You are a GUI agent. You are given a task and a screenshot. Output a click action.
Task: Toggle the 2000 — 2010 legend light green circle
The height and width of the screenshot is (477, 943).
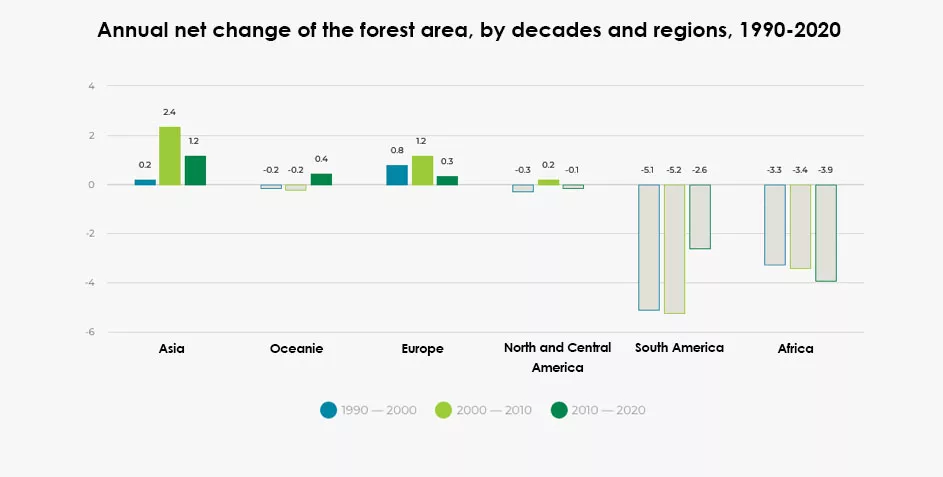click(x=443, y=409)
